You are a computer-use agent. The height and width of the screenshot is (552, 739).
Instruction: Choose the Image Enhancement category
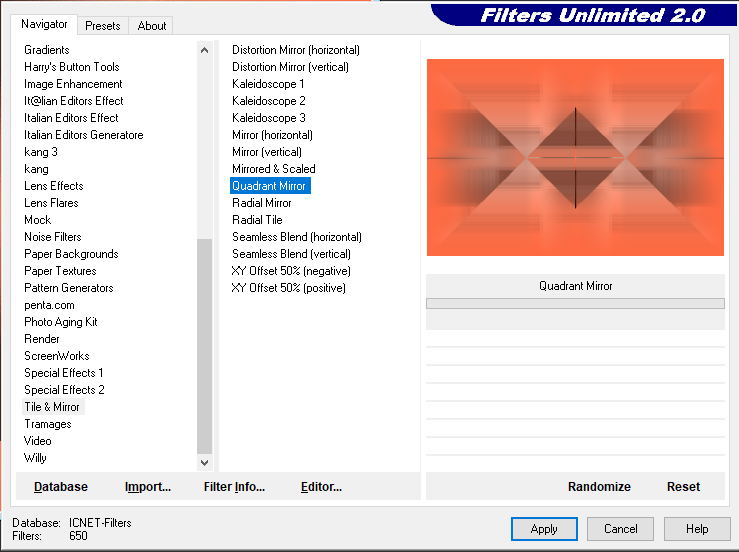(x=73, y=84)
